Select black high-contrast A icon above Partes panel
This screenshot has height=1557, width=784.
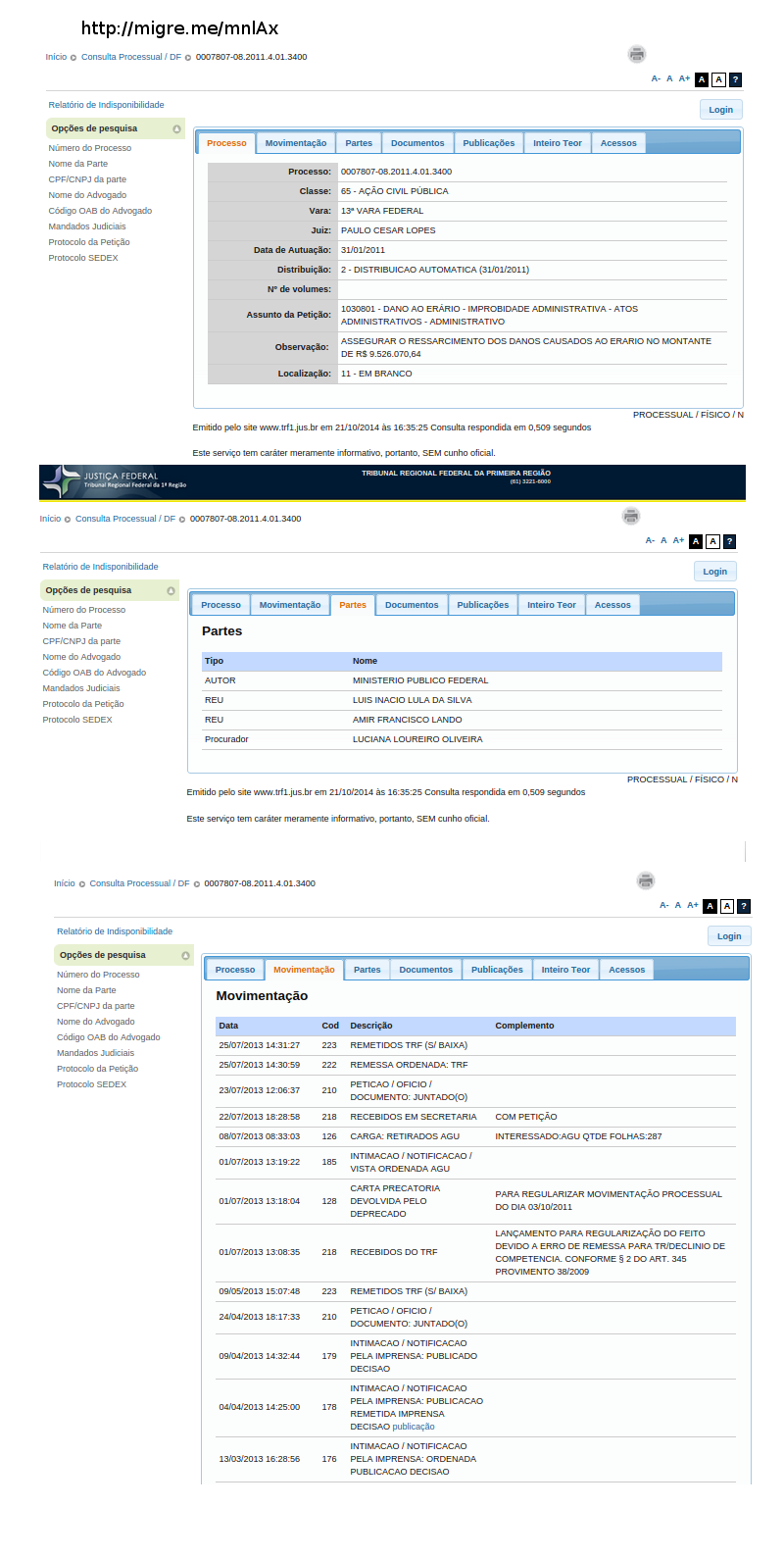point(696,541)
